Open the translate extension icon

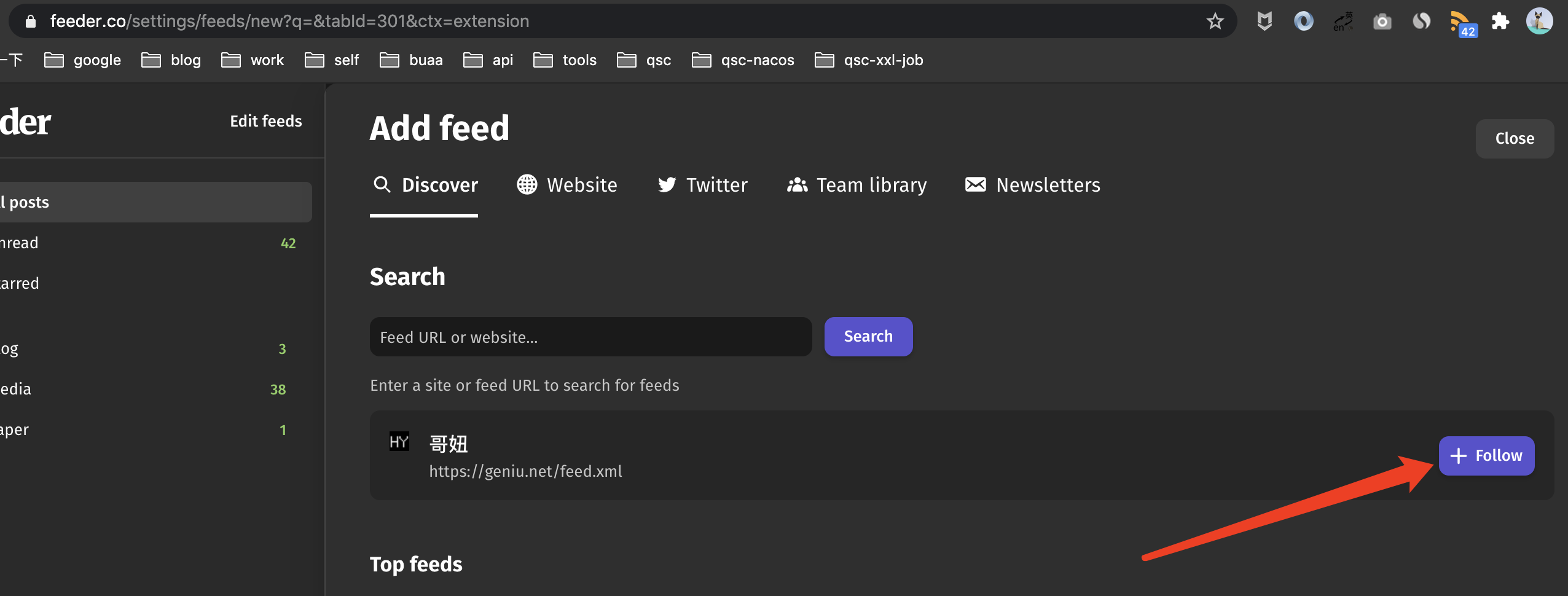click(x=1343, y=22)
